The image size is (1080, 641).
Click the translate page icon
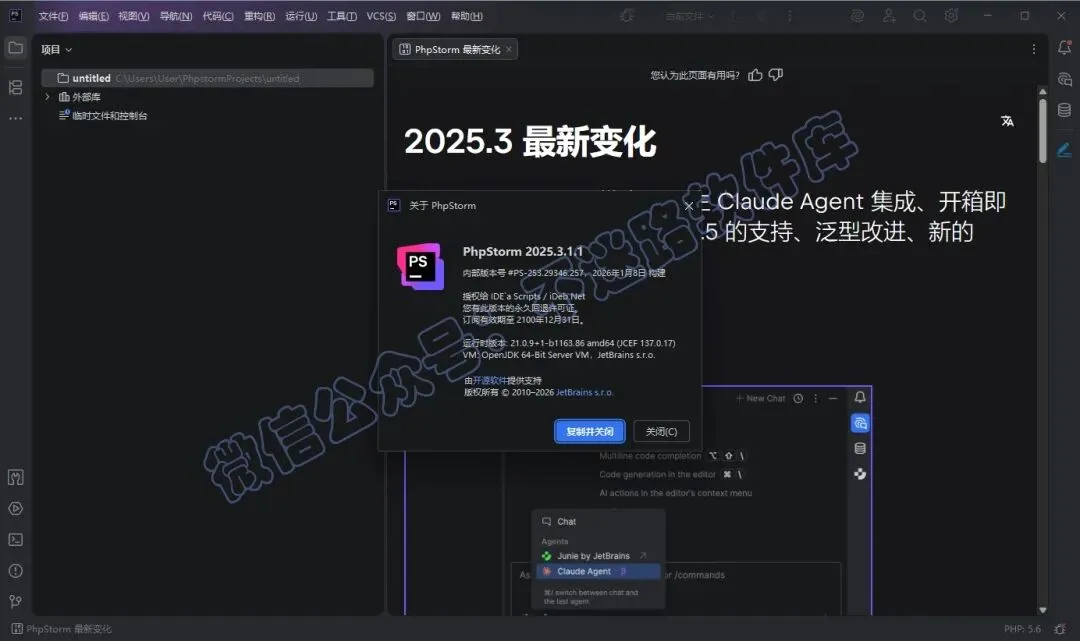(x=1007, y=121)
